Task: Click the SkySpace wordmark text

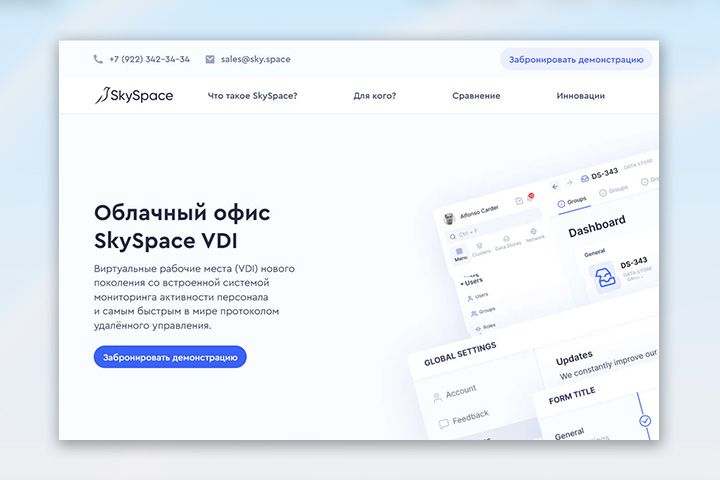Action: click(x=142, y=96)
